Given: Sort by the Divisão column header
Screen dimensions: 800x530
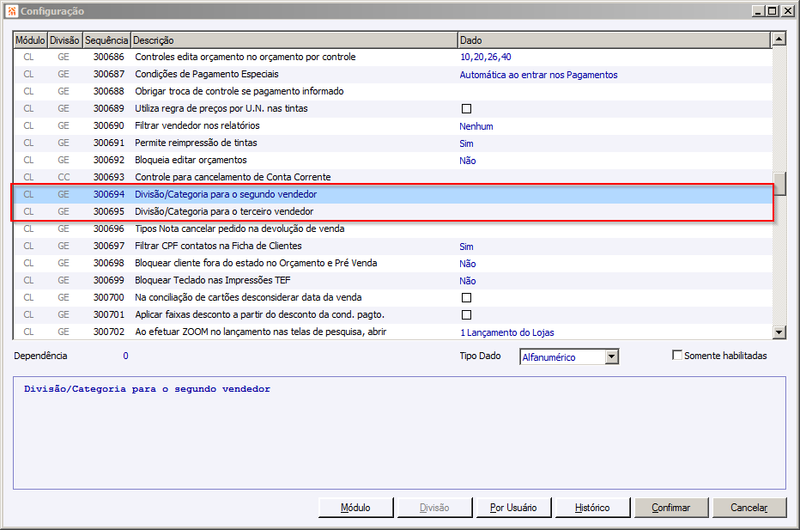Looking at the screenshot, I should pyautogui.click(x=65, y=40).
